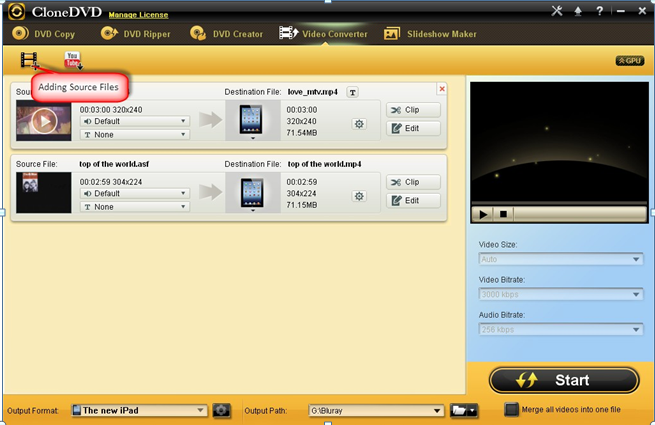Open settings gear for top of the world.mp4
The height and width of the screenshot is (425, 655).
(359, 196)
